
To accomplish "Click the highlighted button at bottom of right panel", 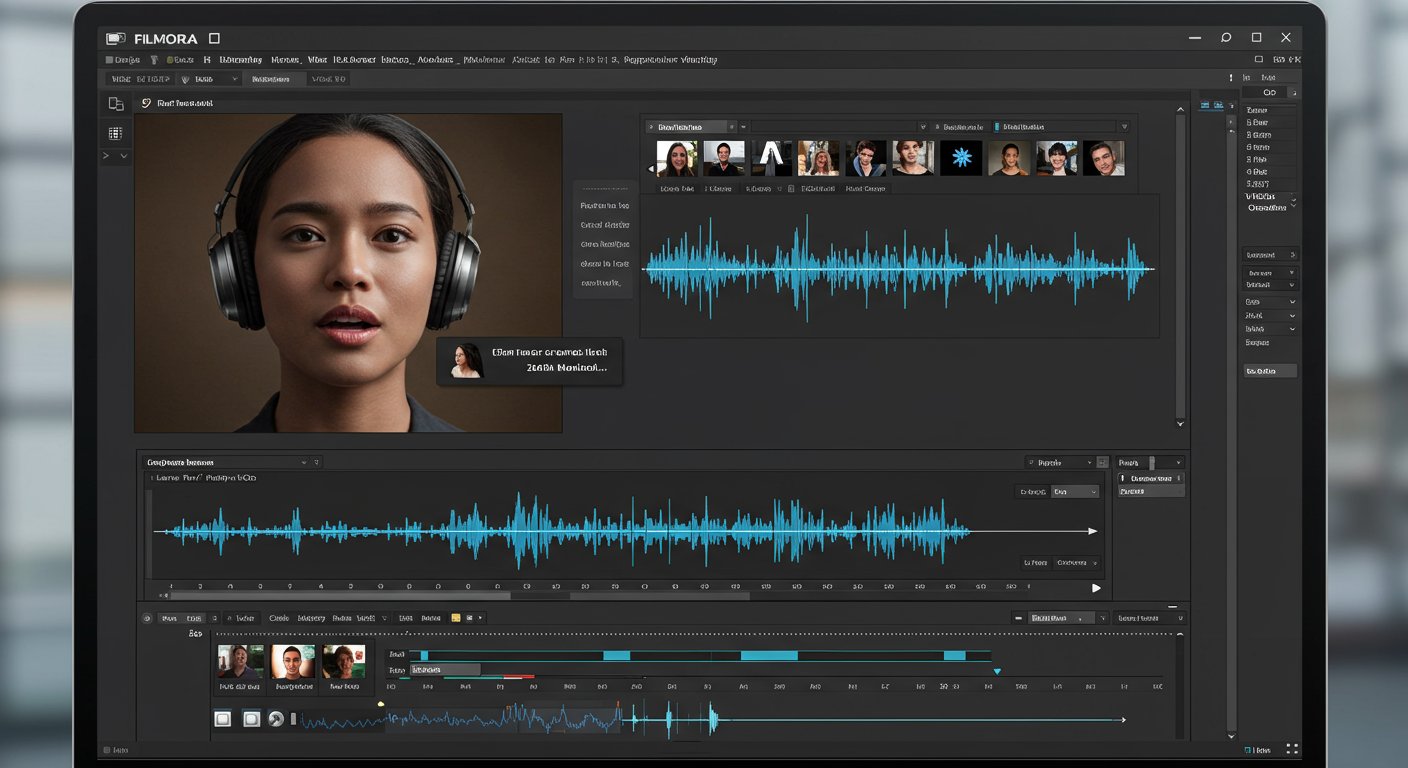I will (x=1269, y=371).
